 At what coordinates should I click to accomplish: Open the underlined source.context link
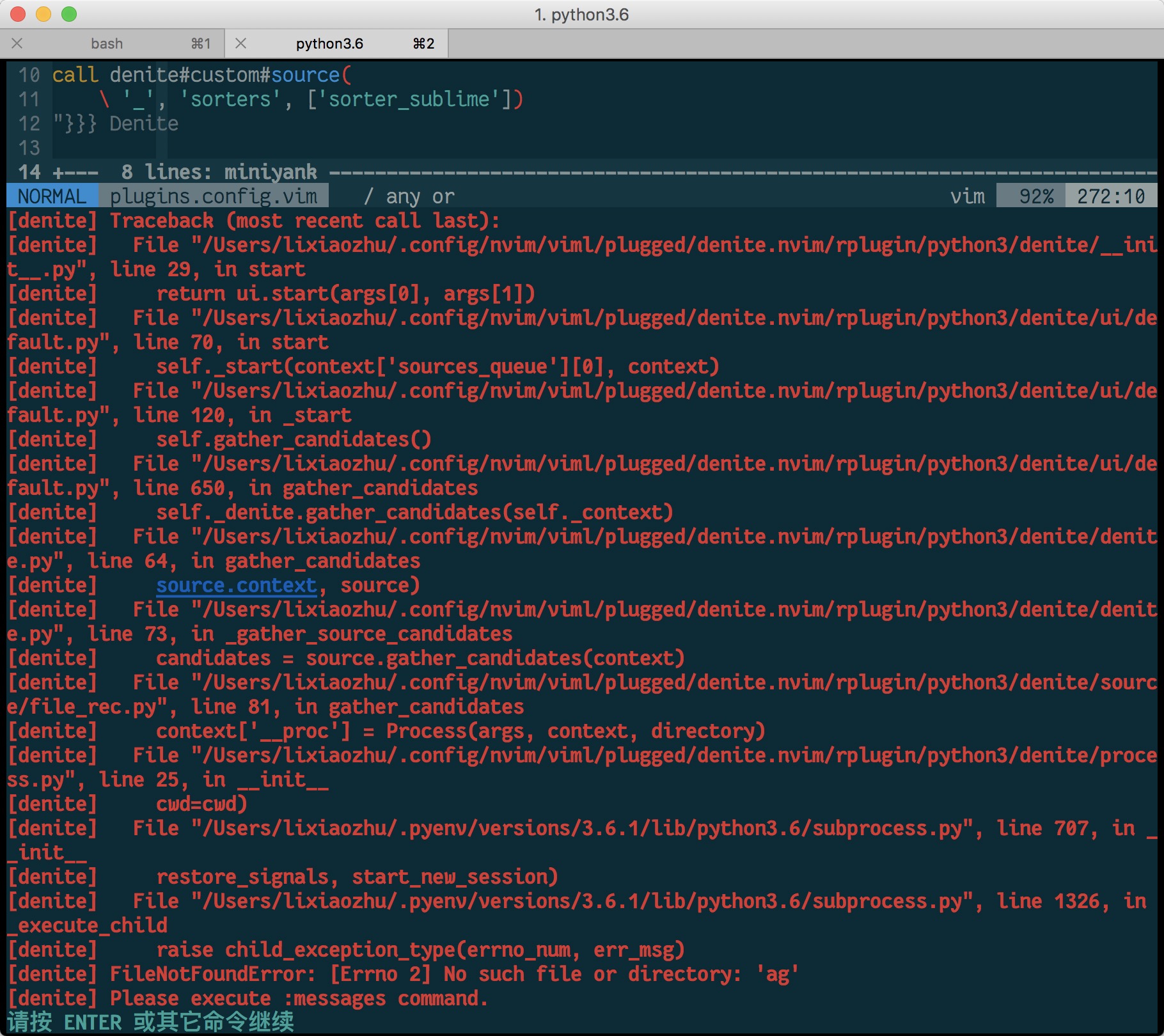point(237,586)
